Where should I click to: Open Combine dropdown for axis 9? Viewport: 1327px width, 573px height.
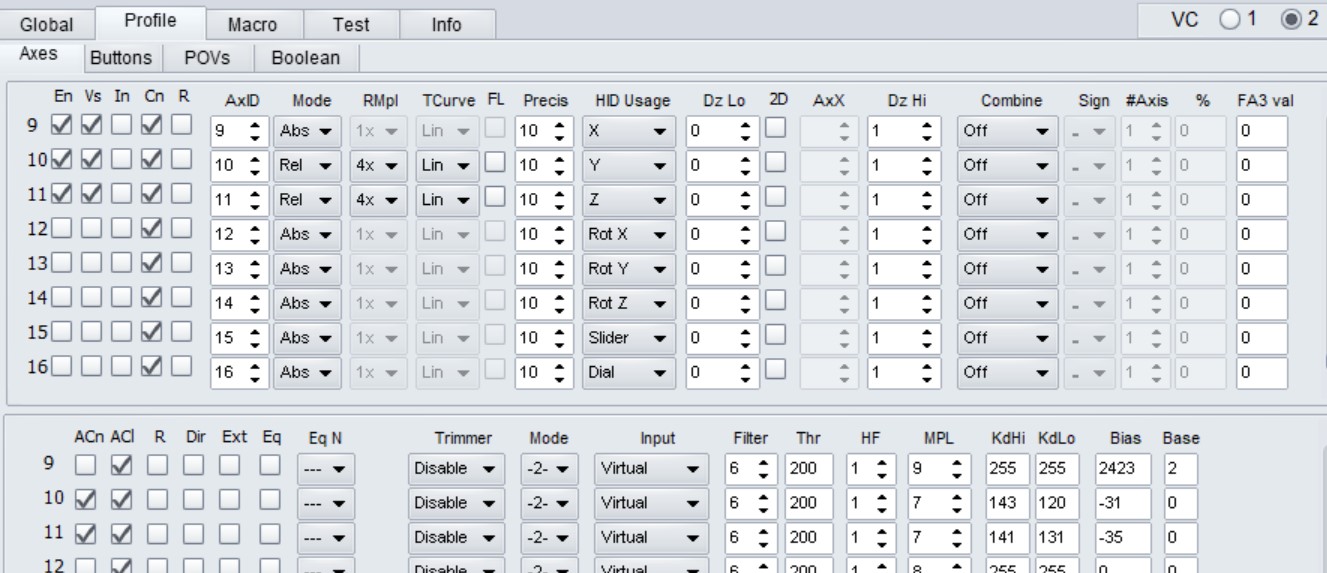point(1008,131)
